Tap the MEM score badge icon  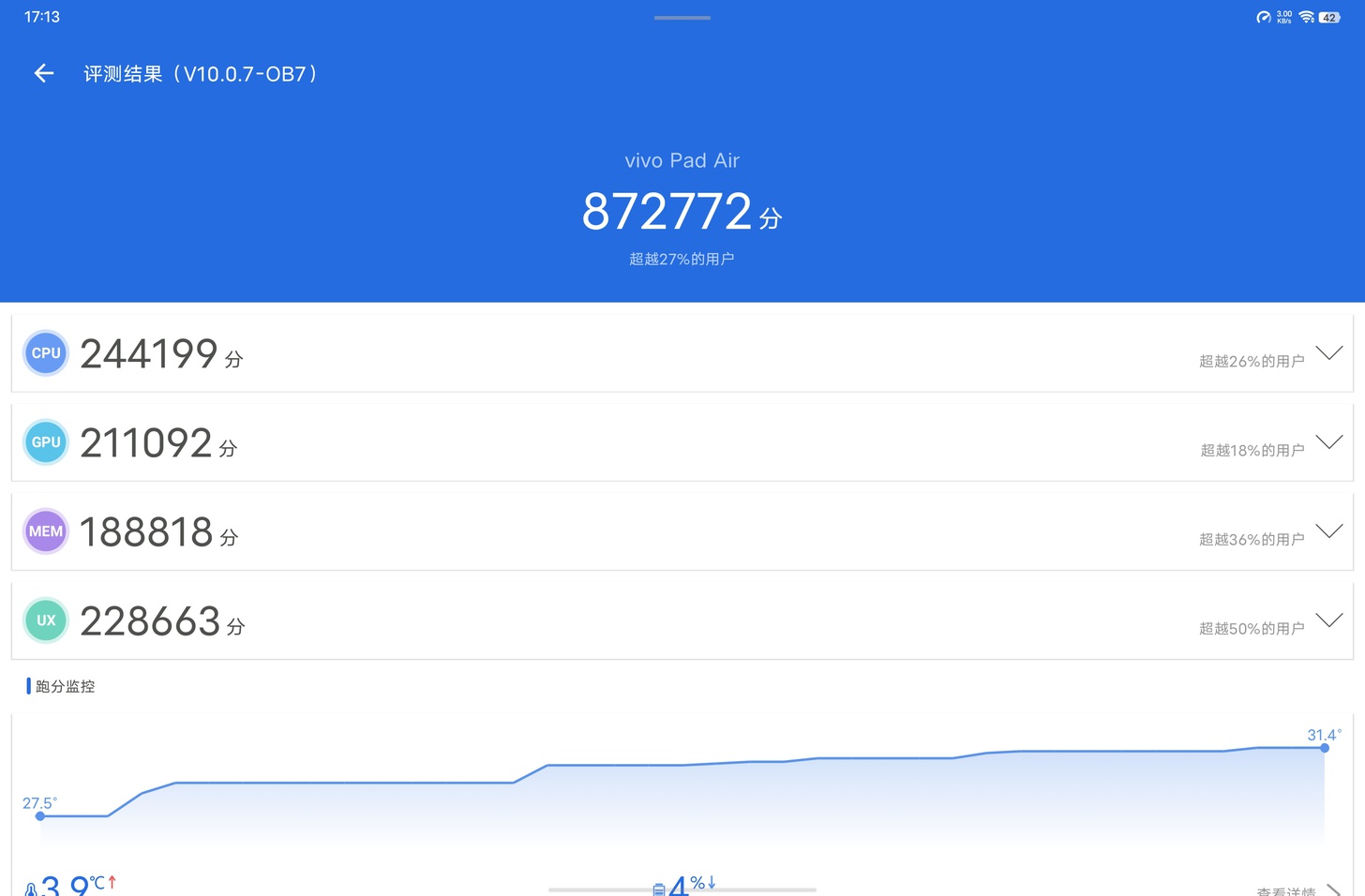(46, 531)
